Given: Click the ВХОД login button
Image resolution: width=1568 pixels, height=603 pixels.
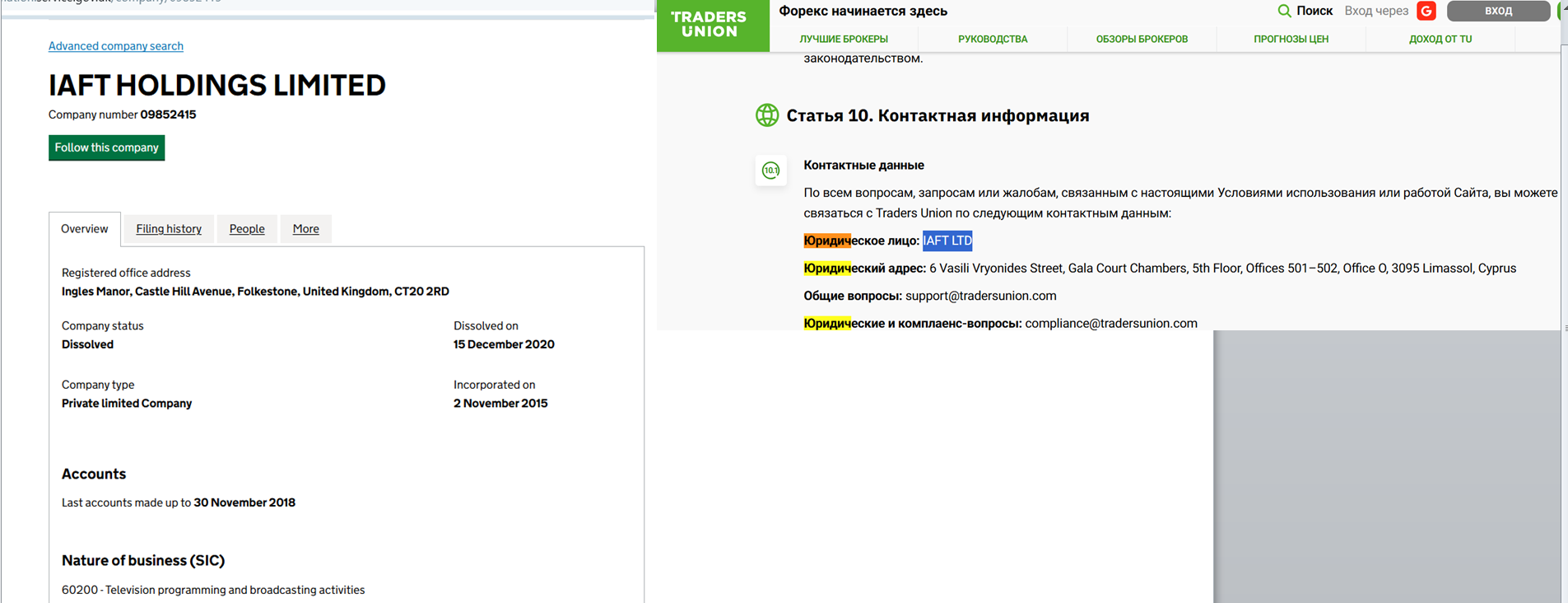Looking at the screenshot, I should coord(1499,11).
